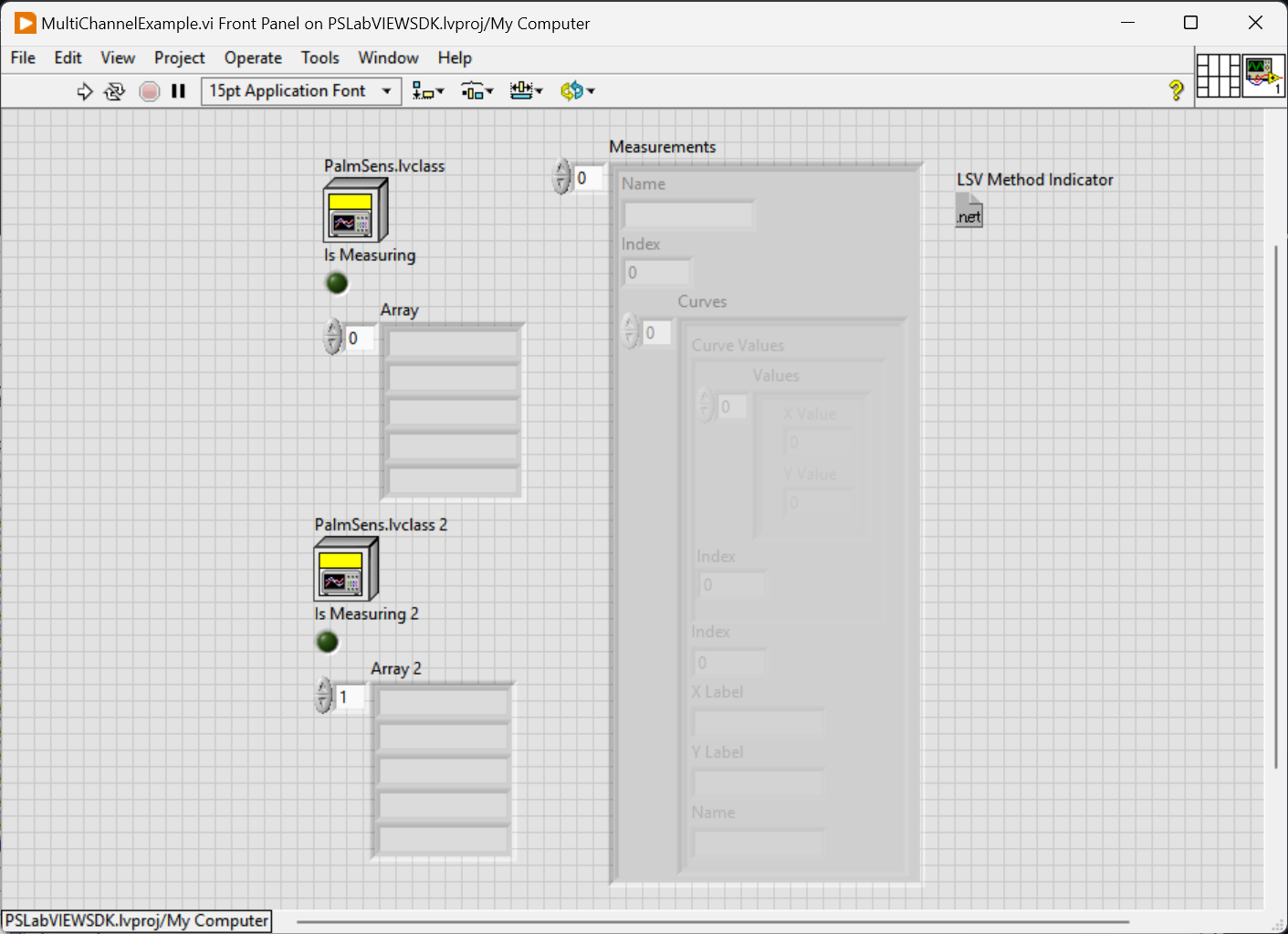
Task: Pause execution with the Pause button
Action: click(179, 91)
